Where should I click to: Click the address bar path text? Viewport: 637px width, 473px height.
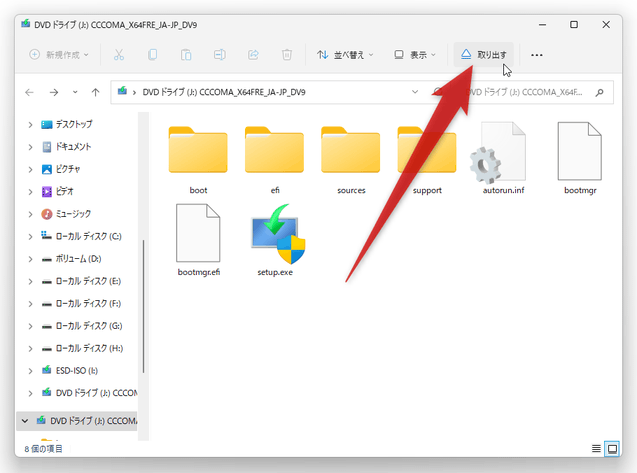click(x=224, y=92)
